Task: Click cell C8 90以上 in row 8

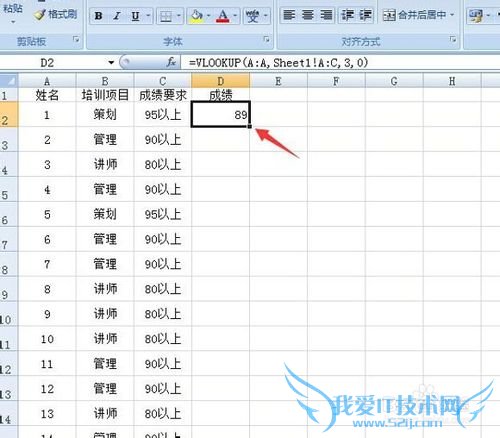Action: click(x=163, y=264)
